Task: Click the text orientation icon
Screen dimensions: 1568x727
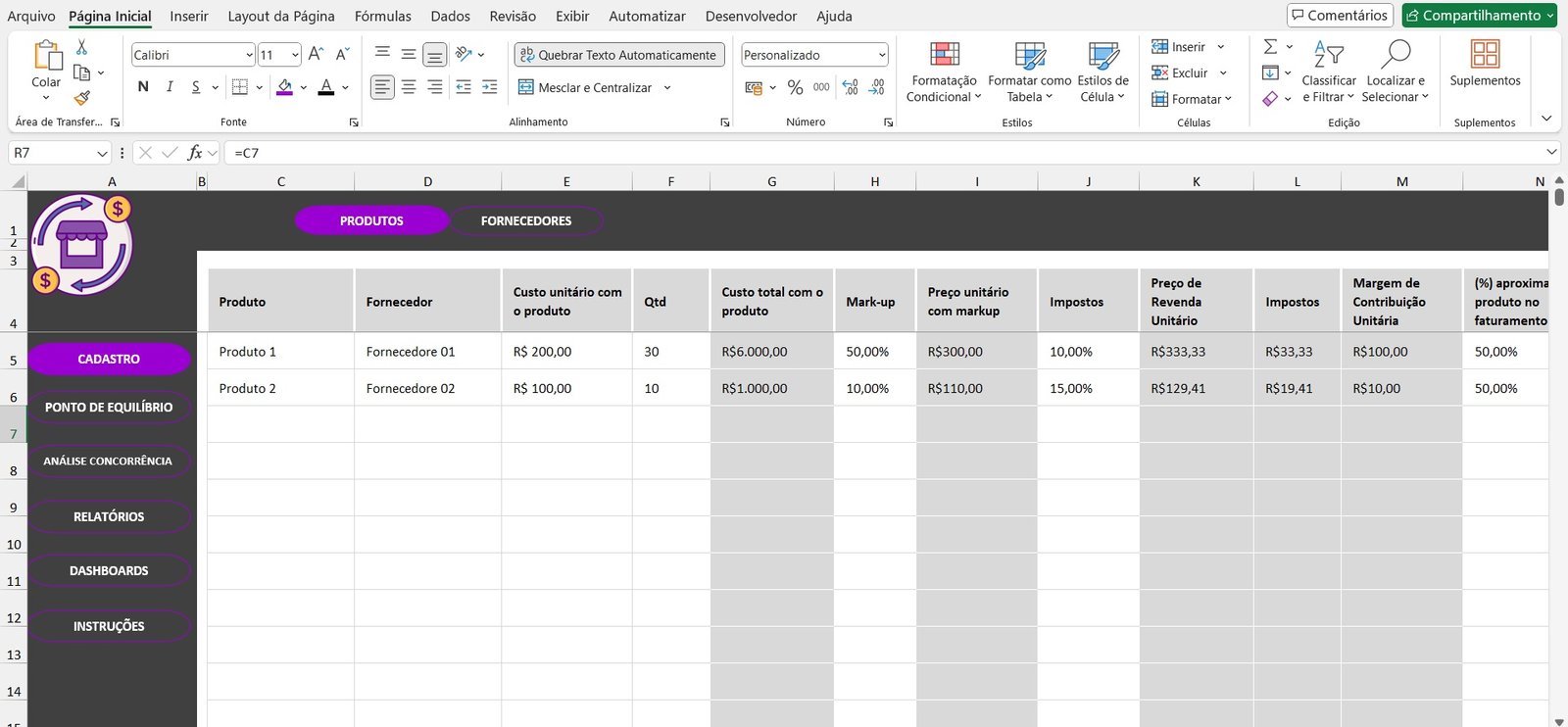Action: [464, 54]
